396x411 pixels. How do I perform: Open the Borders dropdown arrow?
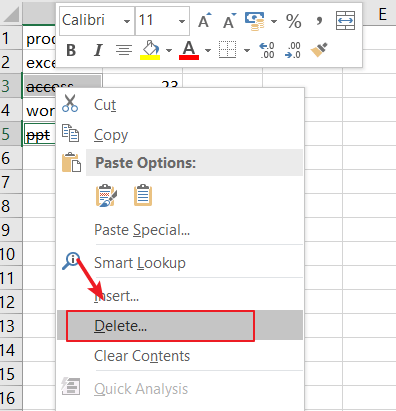pos(247,51)
